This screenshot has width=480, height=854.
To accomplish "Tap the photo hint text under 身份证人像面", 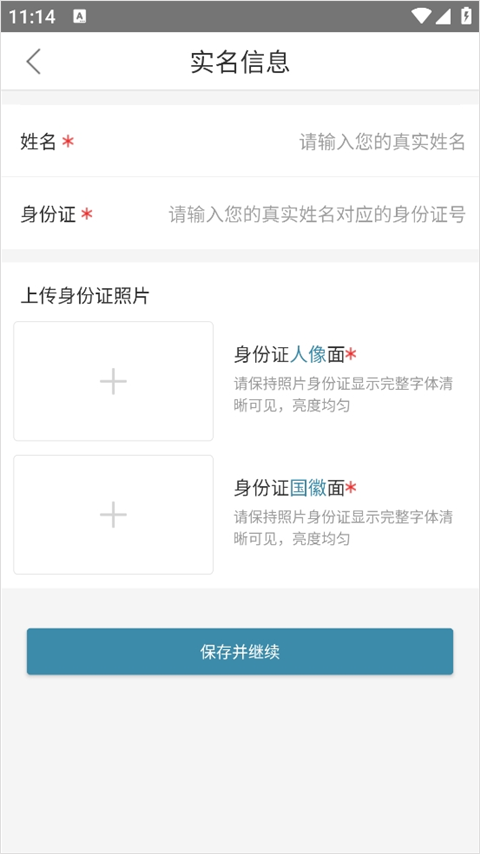I will pyautogui.click(x=343, y=394).
